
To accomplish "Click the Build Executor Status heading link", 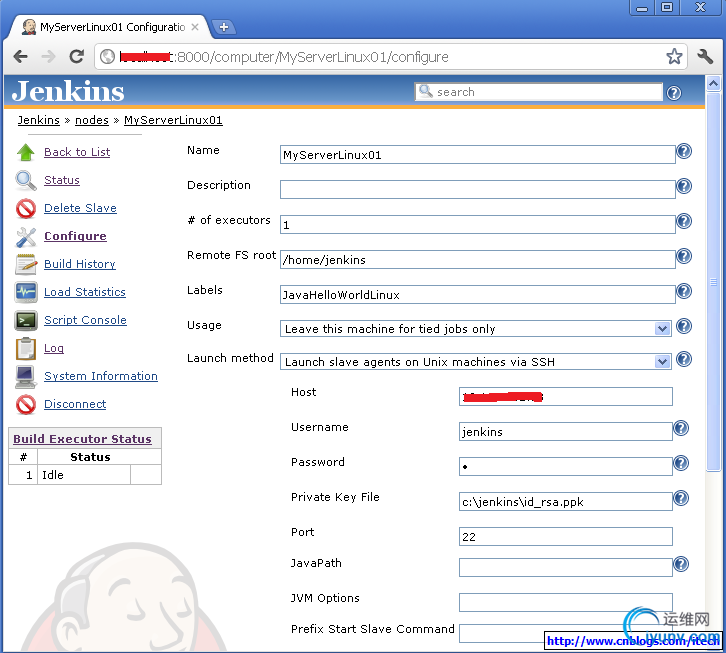I will [82, 439].
